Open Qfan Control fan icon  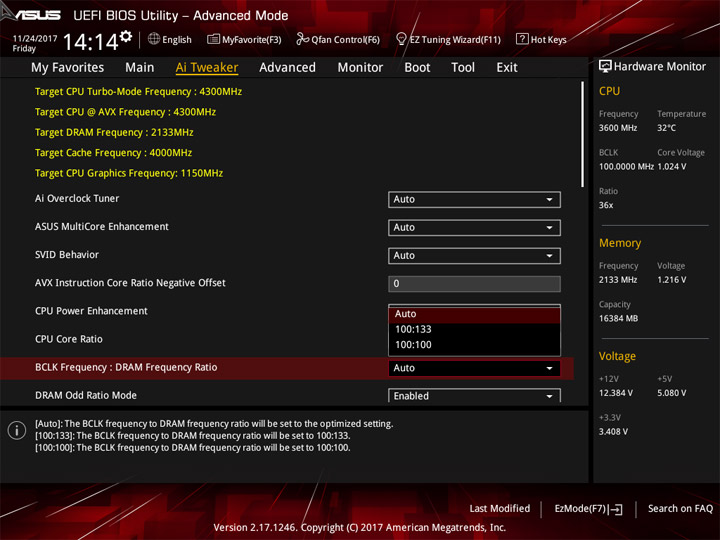[x=302, y=39]
